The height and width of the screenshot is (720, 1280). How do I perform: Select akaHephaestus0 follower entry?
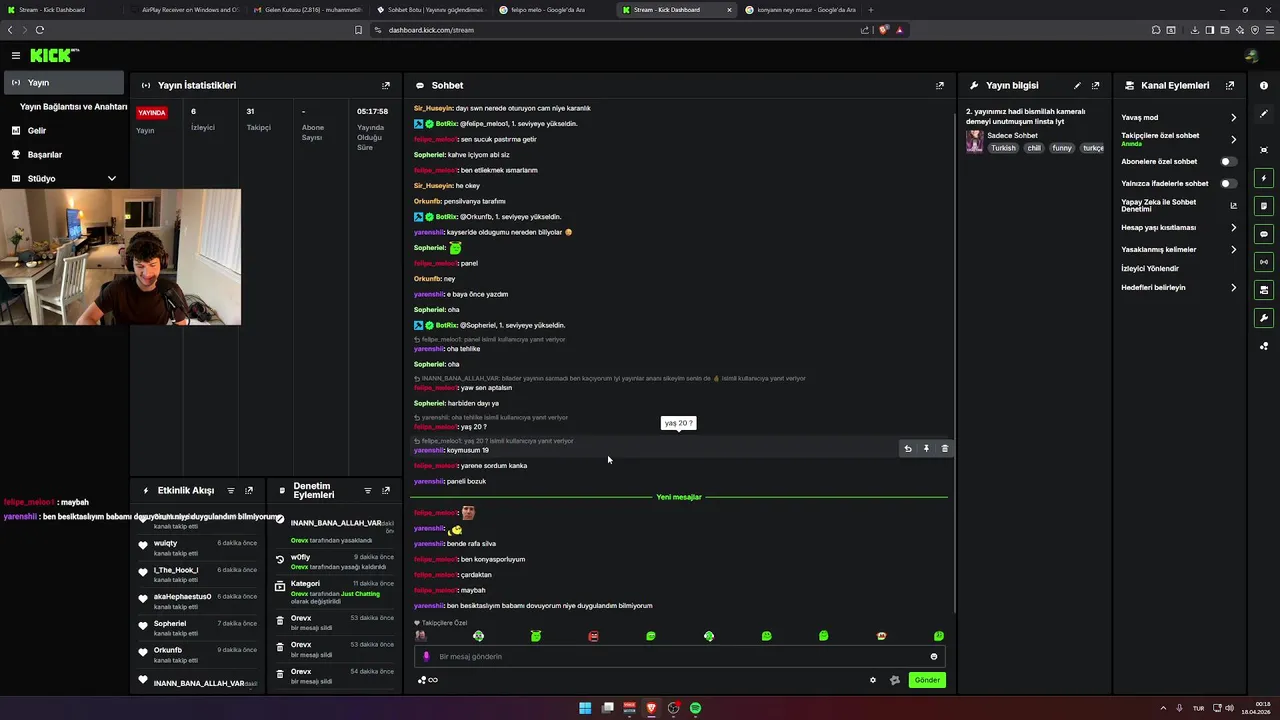[198, 601]
